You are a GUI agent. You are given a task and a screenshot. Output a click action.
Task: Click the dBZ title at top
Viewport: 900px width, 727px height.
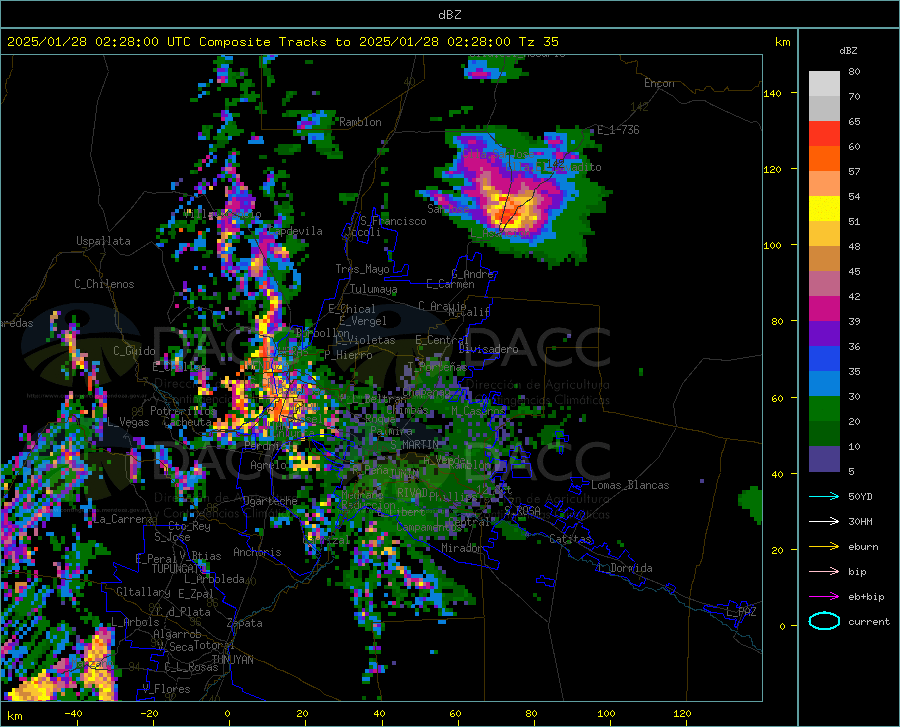point(449,15)
